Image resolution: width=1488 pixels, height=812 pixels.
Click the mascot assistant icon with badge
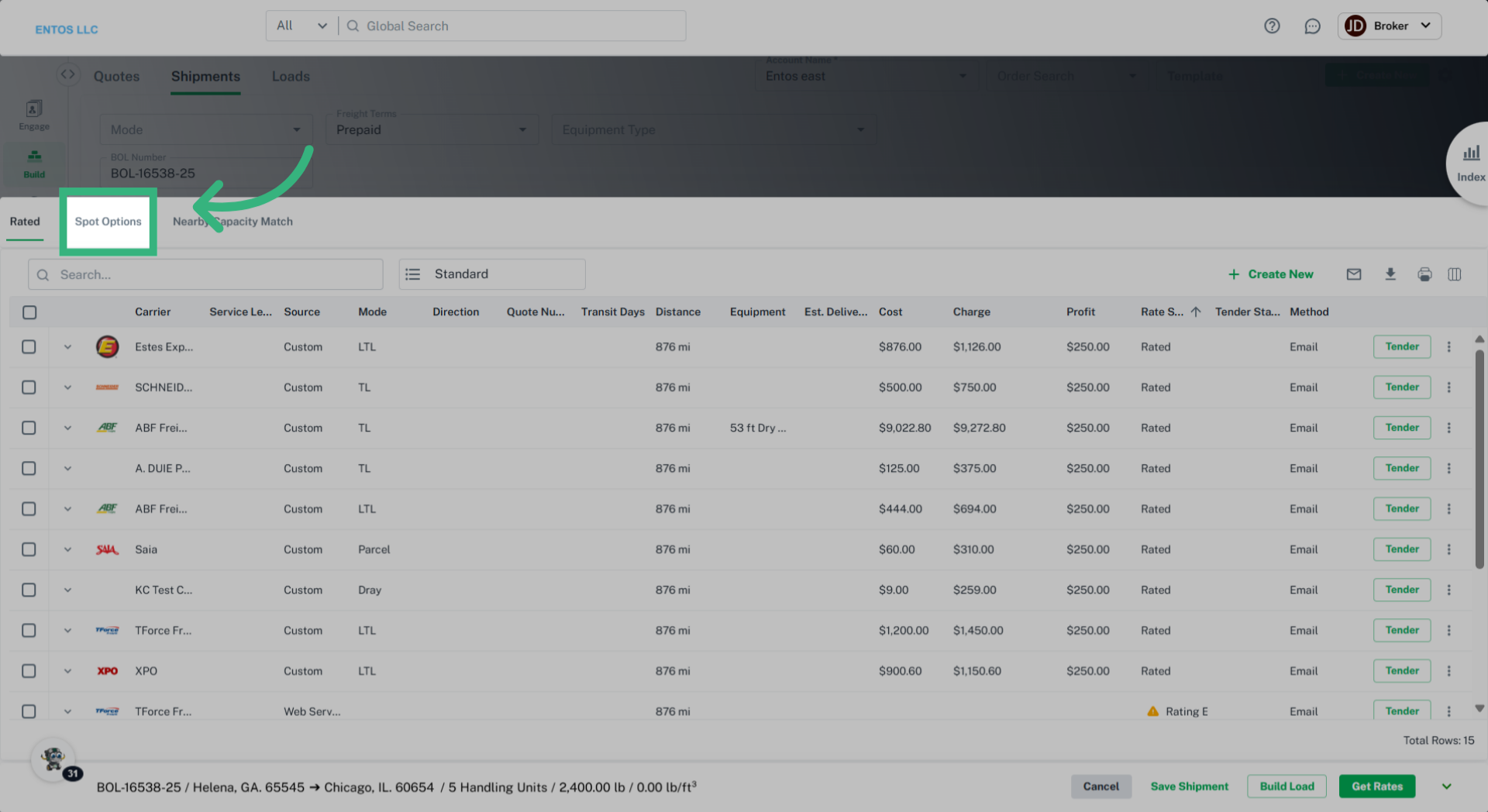point(54,759)
